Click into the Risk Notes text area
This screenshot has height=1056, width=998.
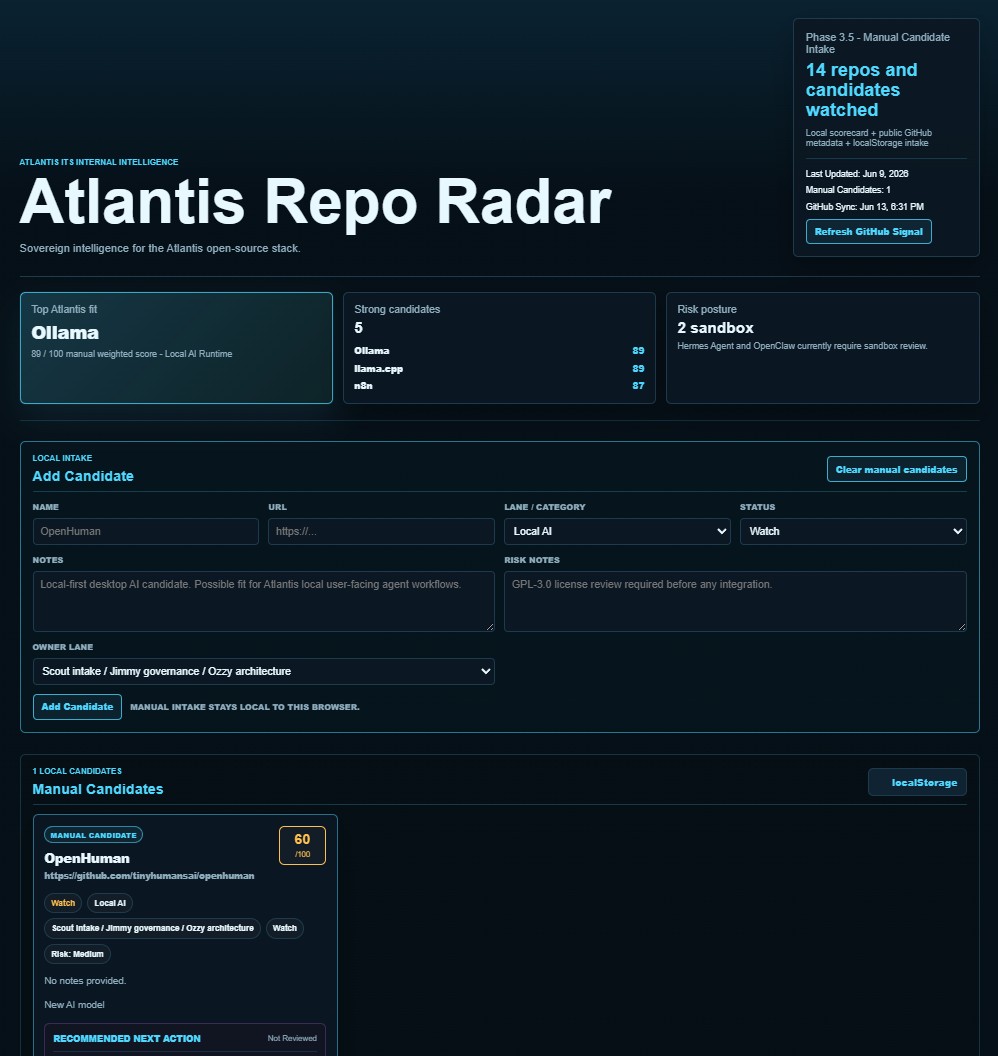735,601
